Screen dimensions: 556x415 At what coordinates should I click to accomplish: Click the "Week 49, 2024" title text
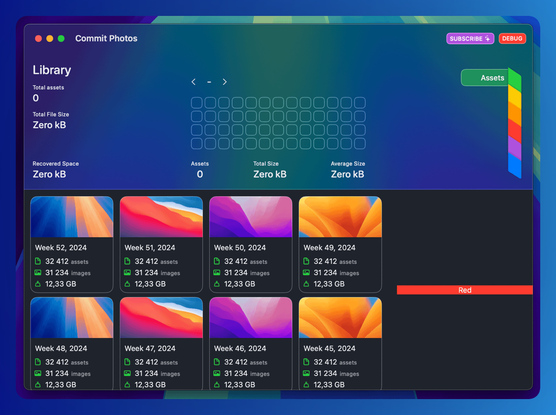tap(329, 248)
